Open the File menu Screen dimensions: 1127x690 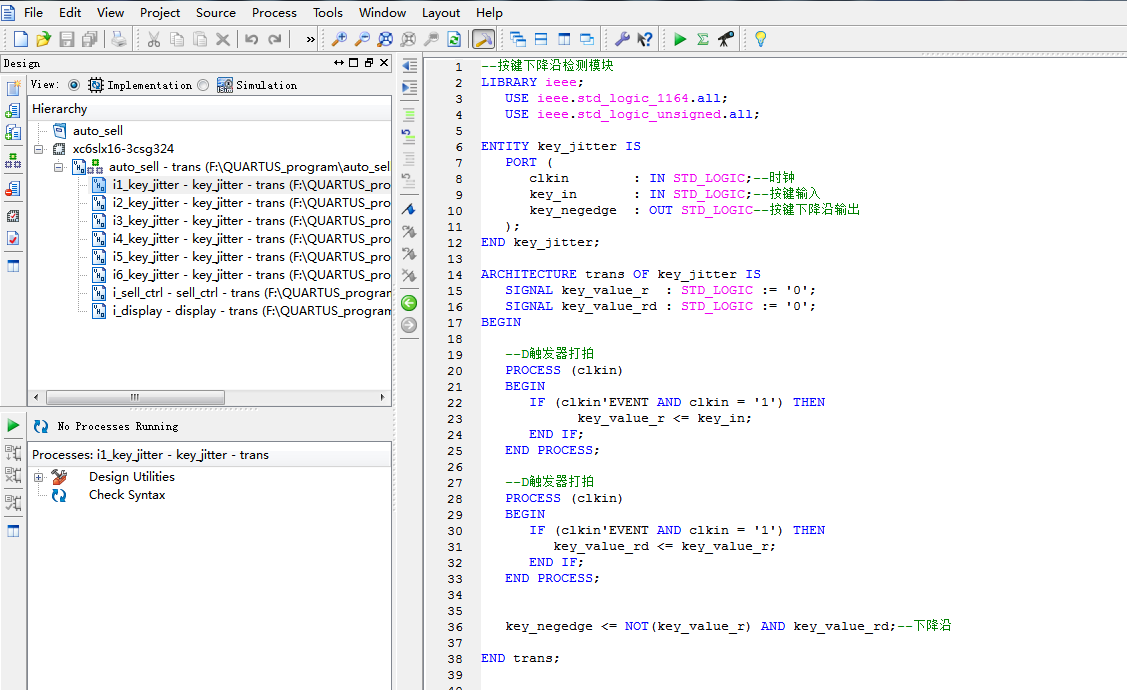(x=33, y=12)
